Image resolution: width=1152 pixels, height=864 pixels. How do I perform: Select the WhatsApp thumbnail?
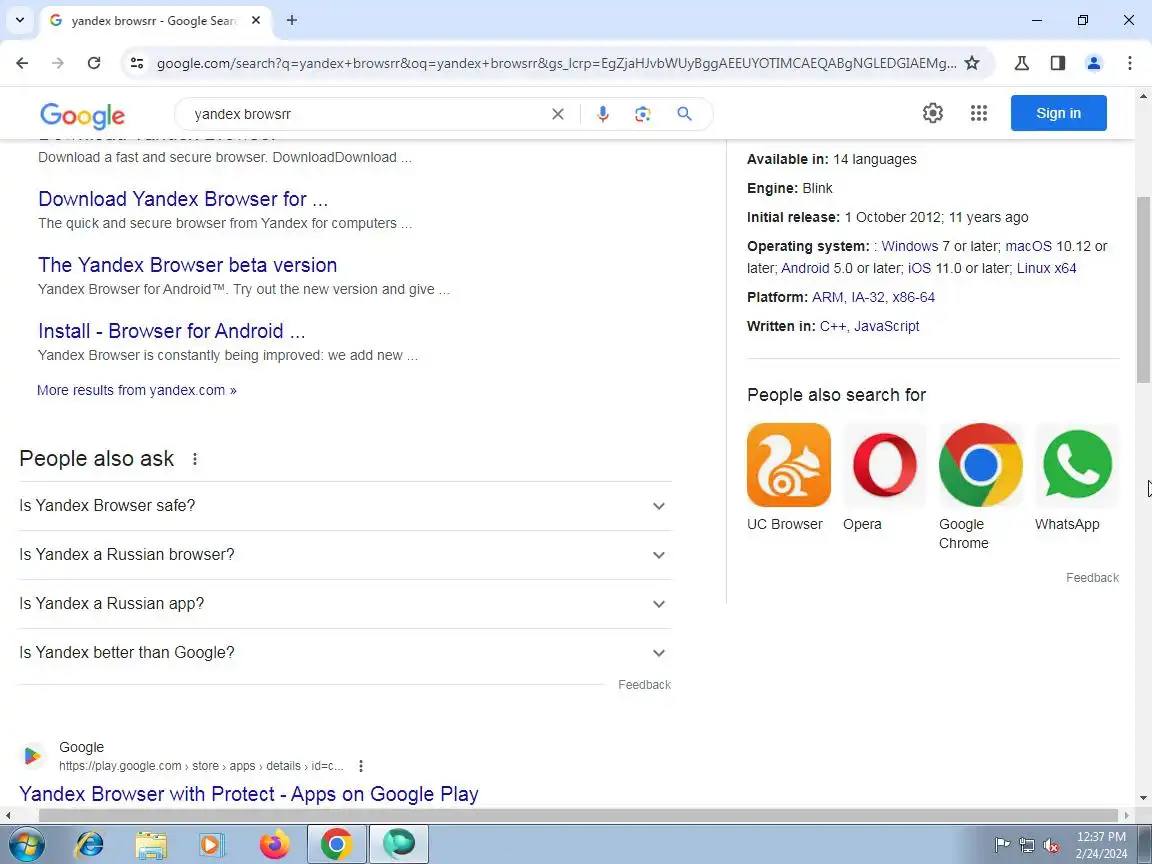coord(1076,465)
